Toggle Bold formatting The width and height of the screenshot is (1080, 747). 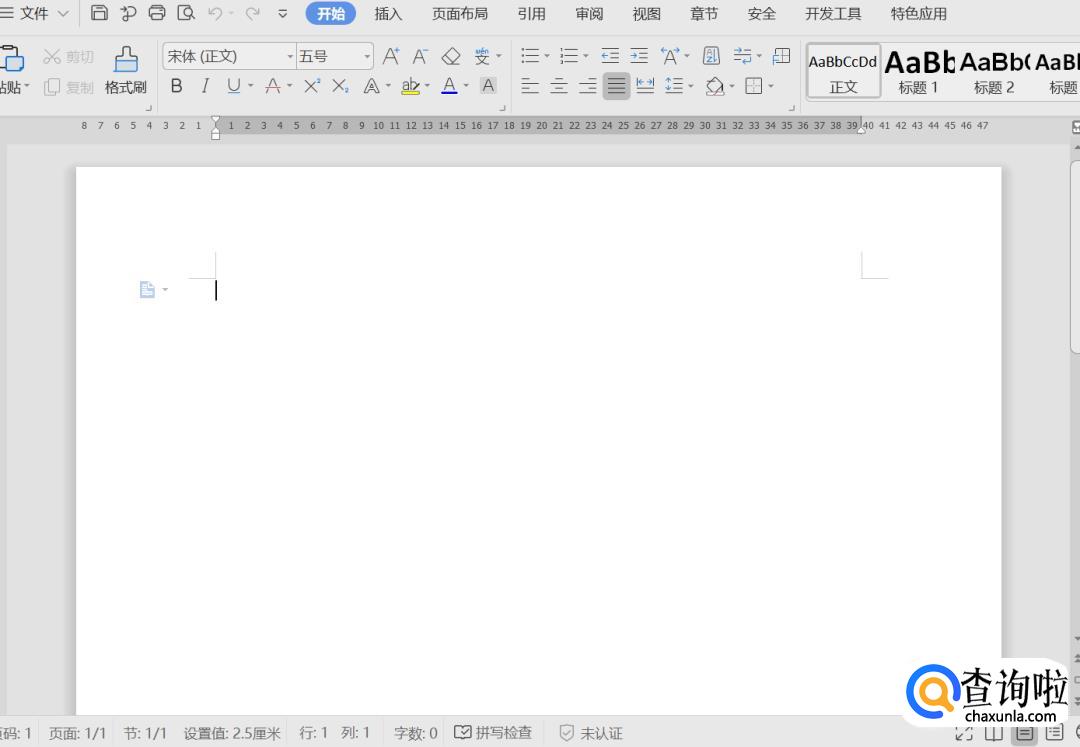177,86
